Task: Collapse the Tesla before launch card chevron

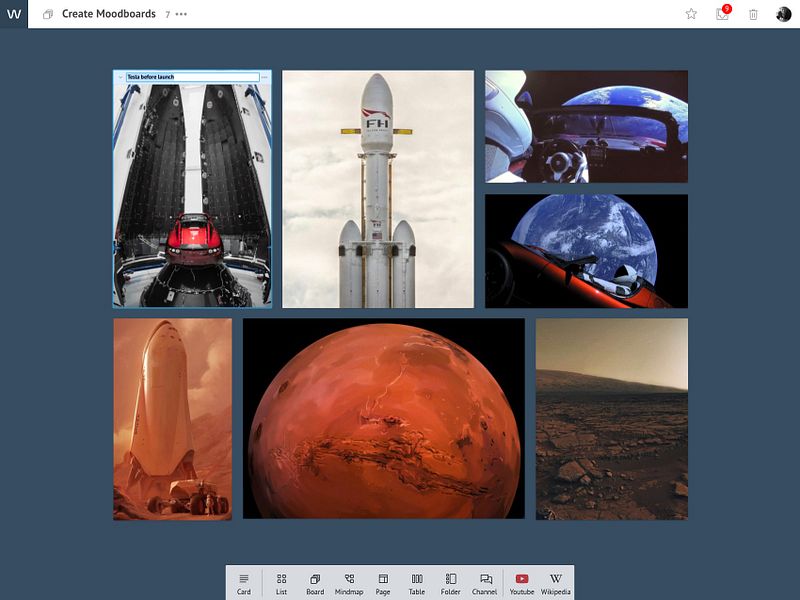Action: point(120,77)
